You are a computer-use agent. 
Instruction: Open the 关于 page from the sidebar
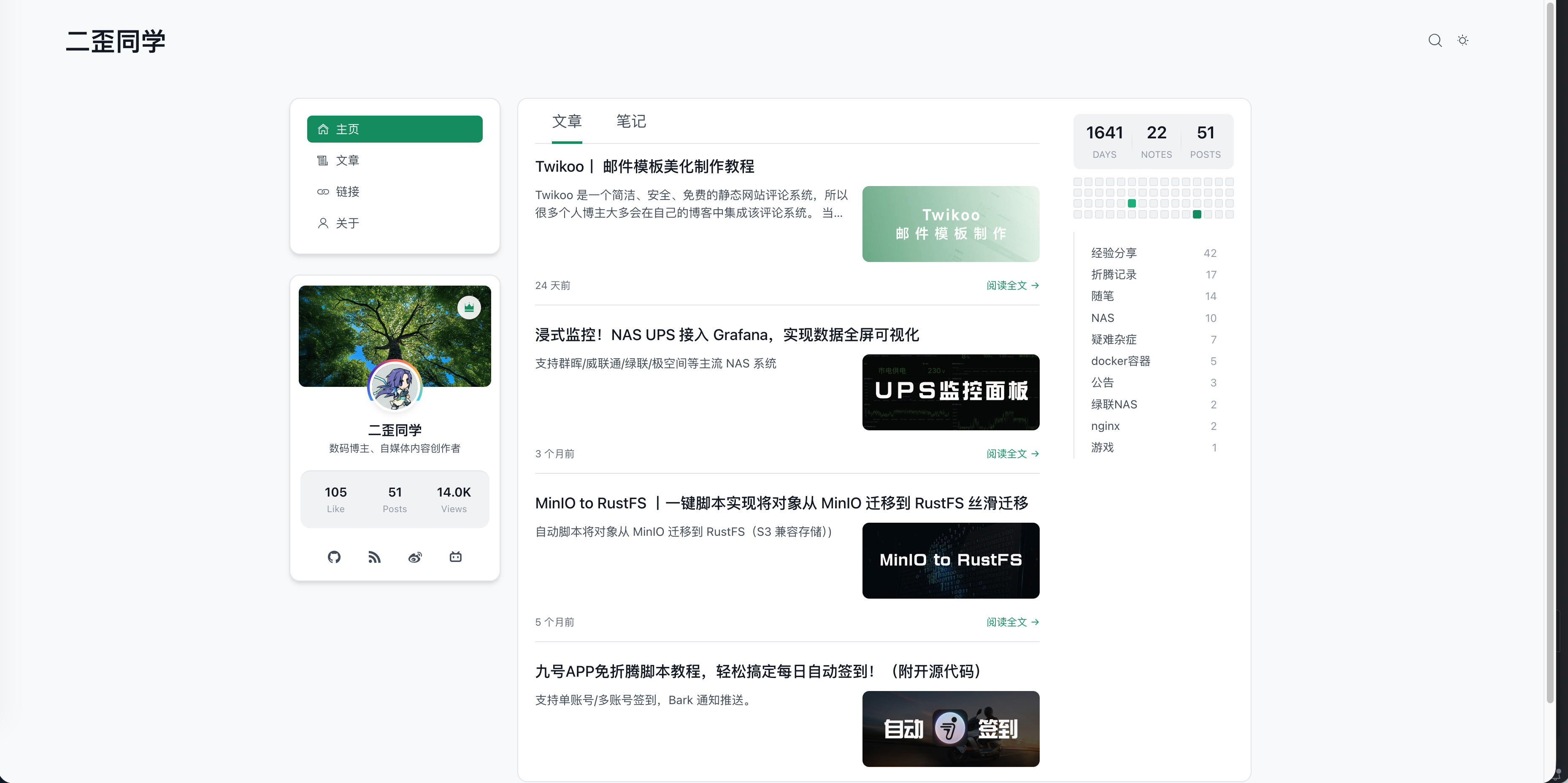[347, 223]
